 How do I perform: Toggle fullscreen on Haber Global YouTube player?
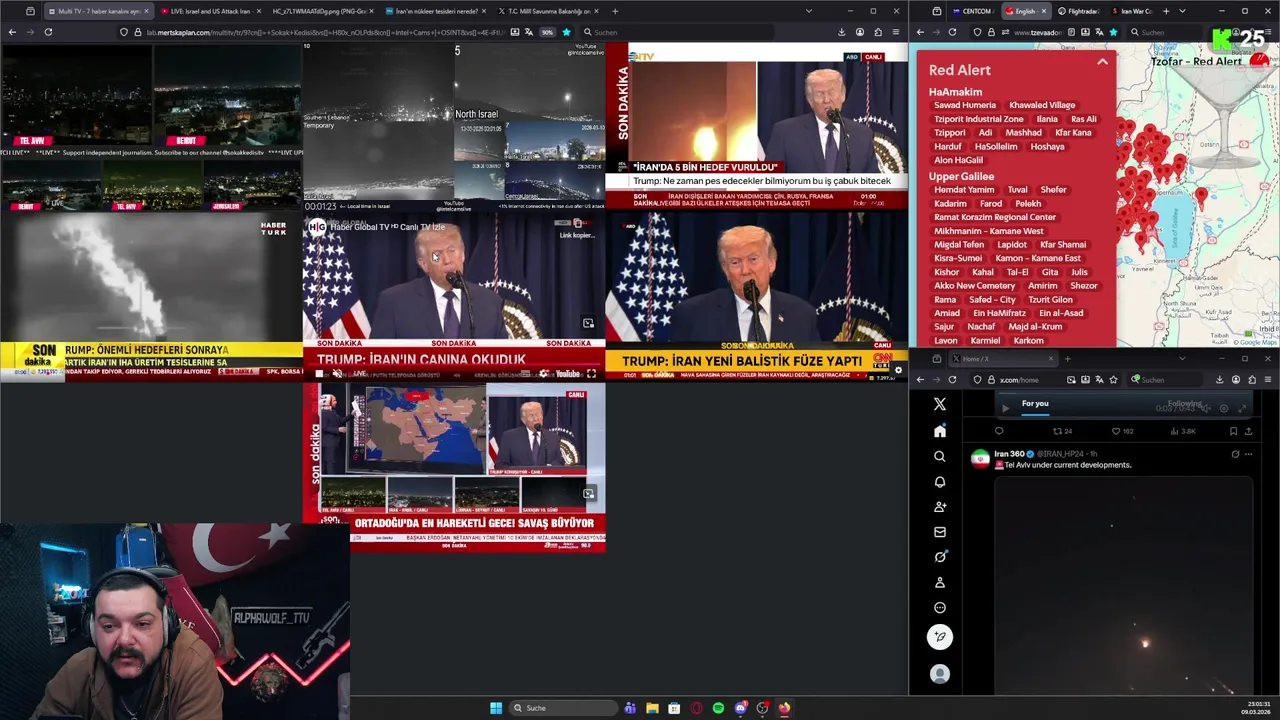click(x=591, y=374)
